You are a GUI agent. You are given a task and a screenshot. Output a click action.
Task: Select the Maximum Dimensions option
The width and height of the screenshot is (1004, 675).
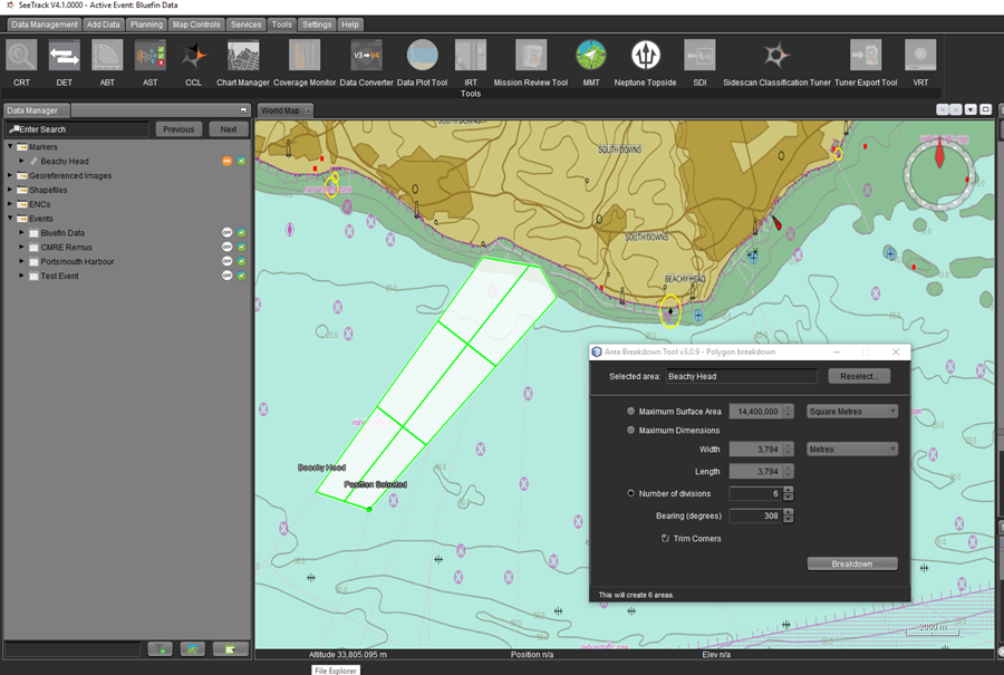coord(631,430)
